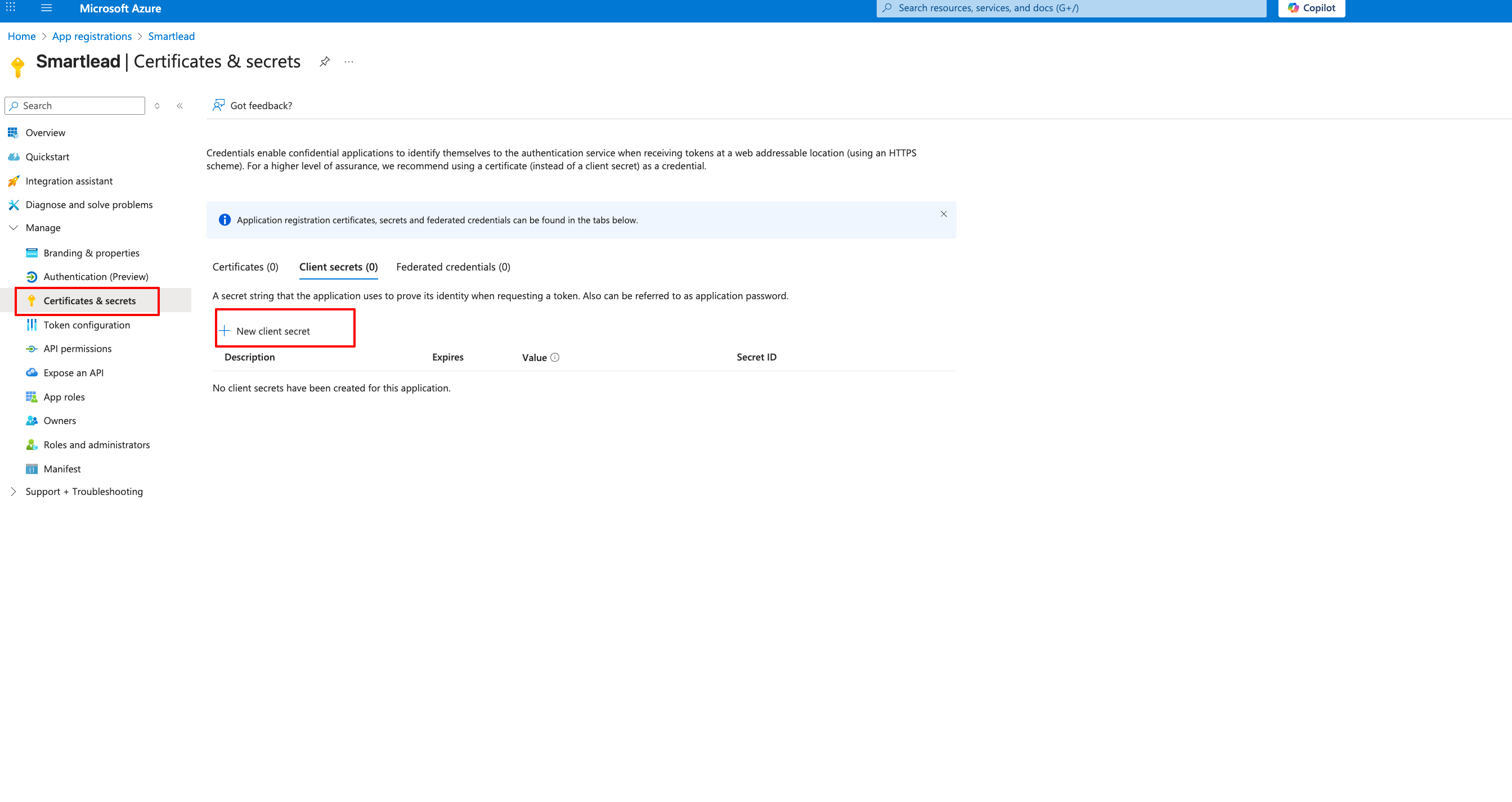The width and height of the screenshot is (1512, 802).
Task: Click the Manifest icon
Action: (x=32, y=468)
